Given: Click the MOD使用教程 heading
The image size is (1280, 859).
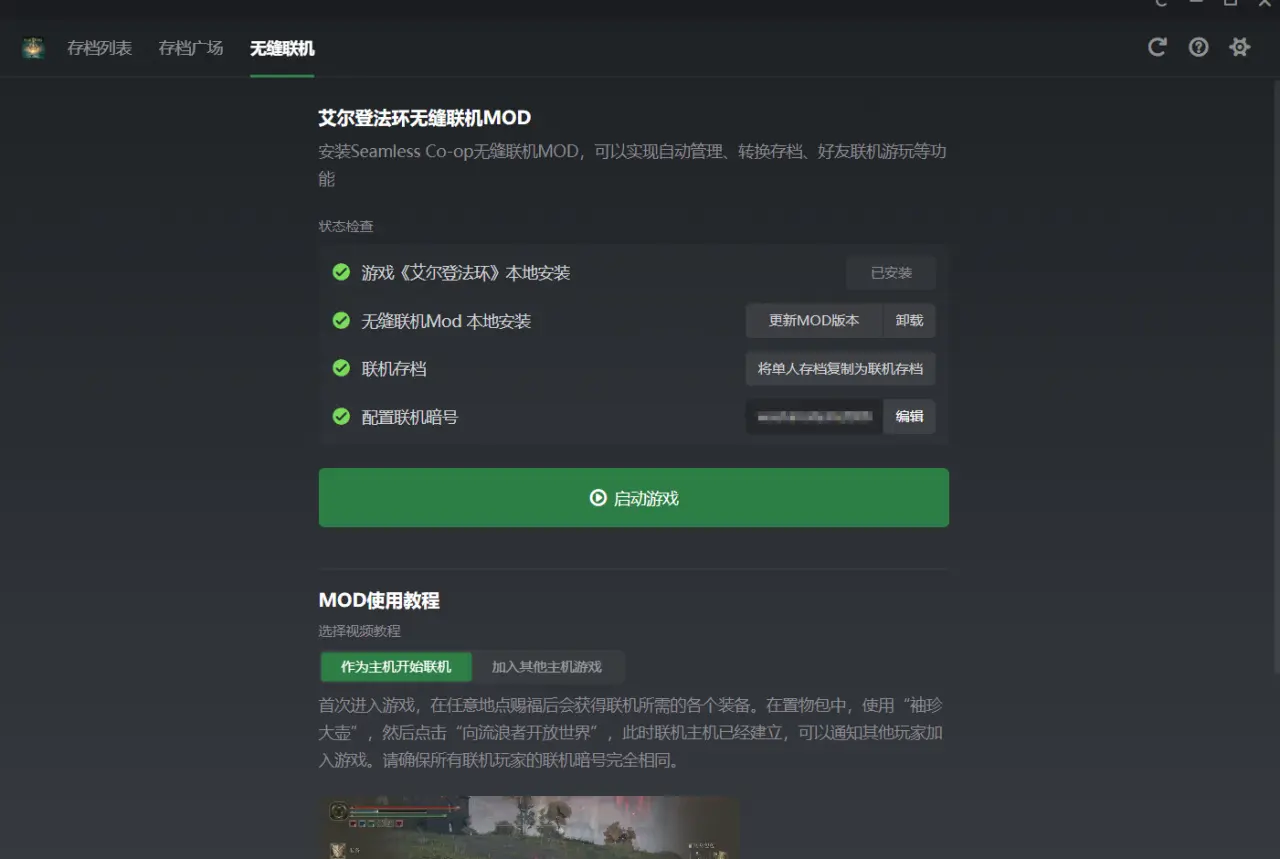Looking at the screenshot, I should click(379, 601).
